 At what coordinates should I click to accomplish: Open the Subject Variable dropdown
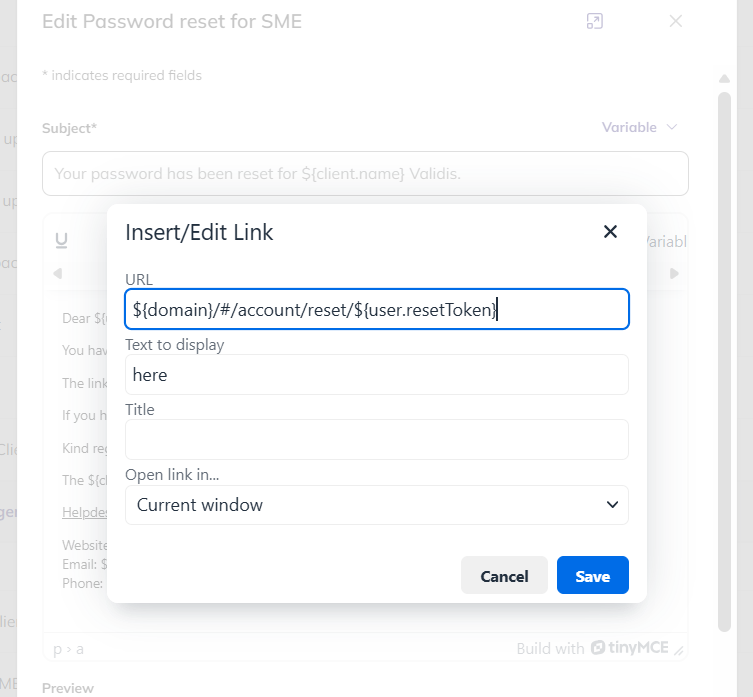point(639,127)
